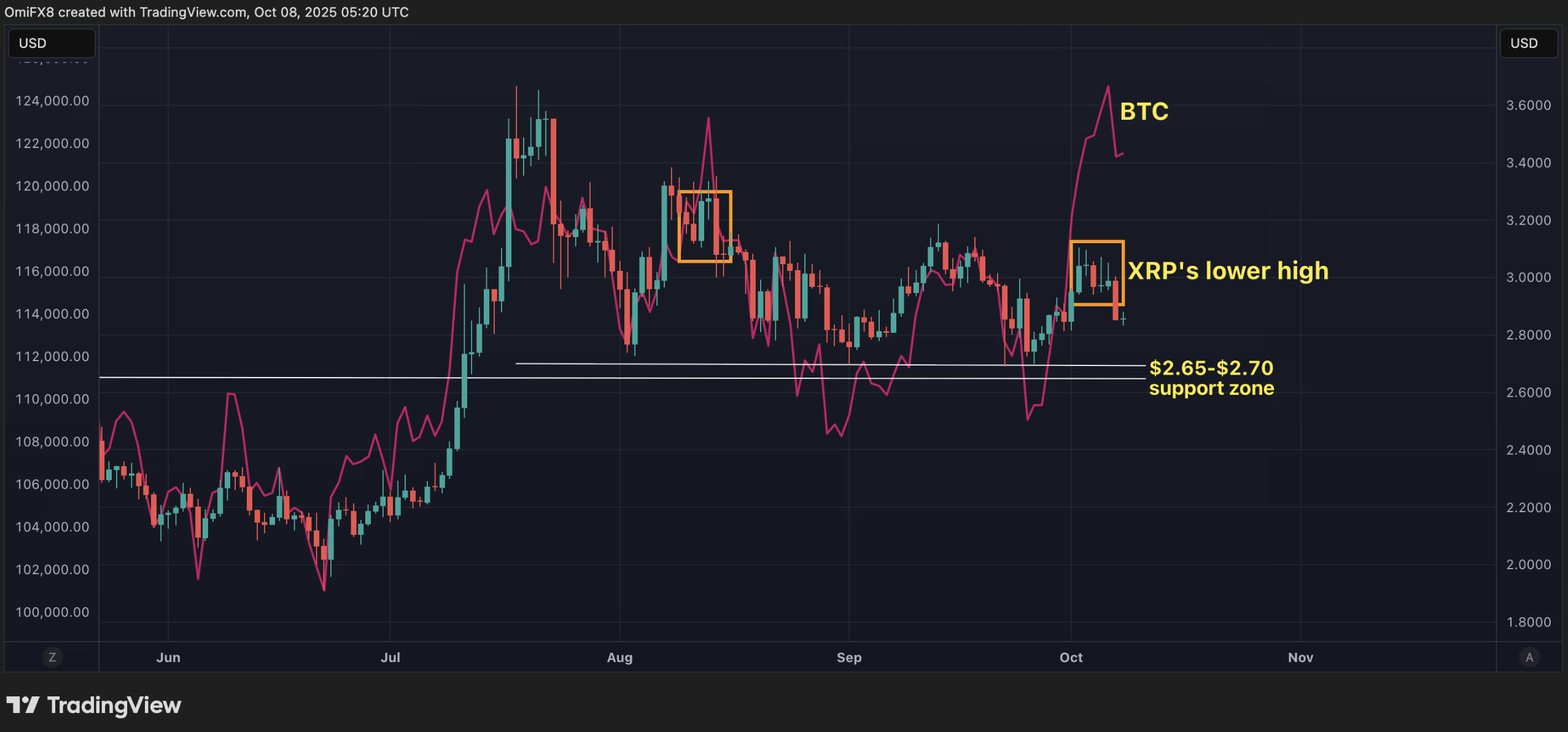The height and width of the screenshot is (732, 1568).
Task: Open the left USD currency selector
Action: click(52, 43)
